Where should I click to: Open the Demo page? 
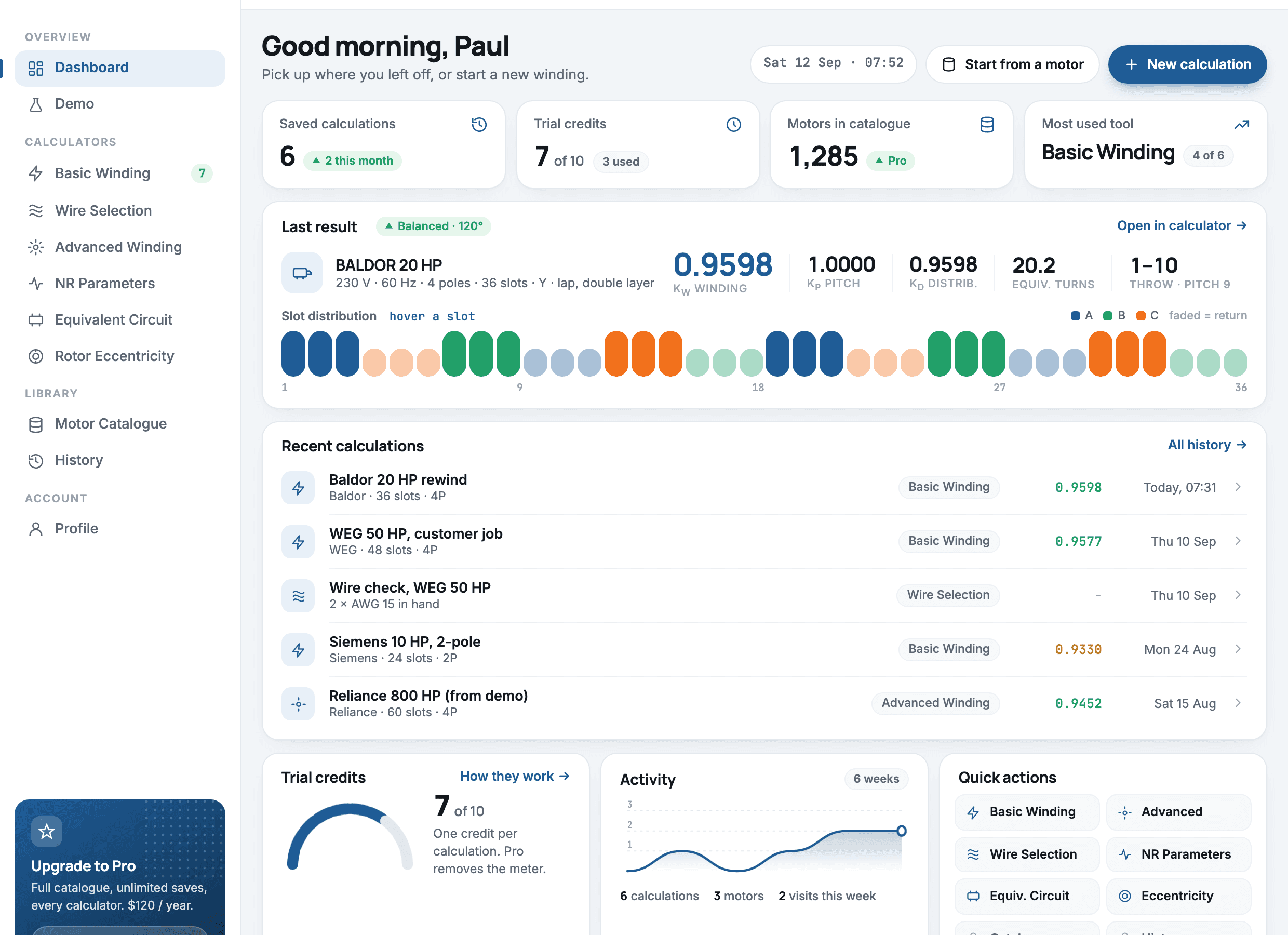120,104
